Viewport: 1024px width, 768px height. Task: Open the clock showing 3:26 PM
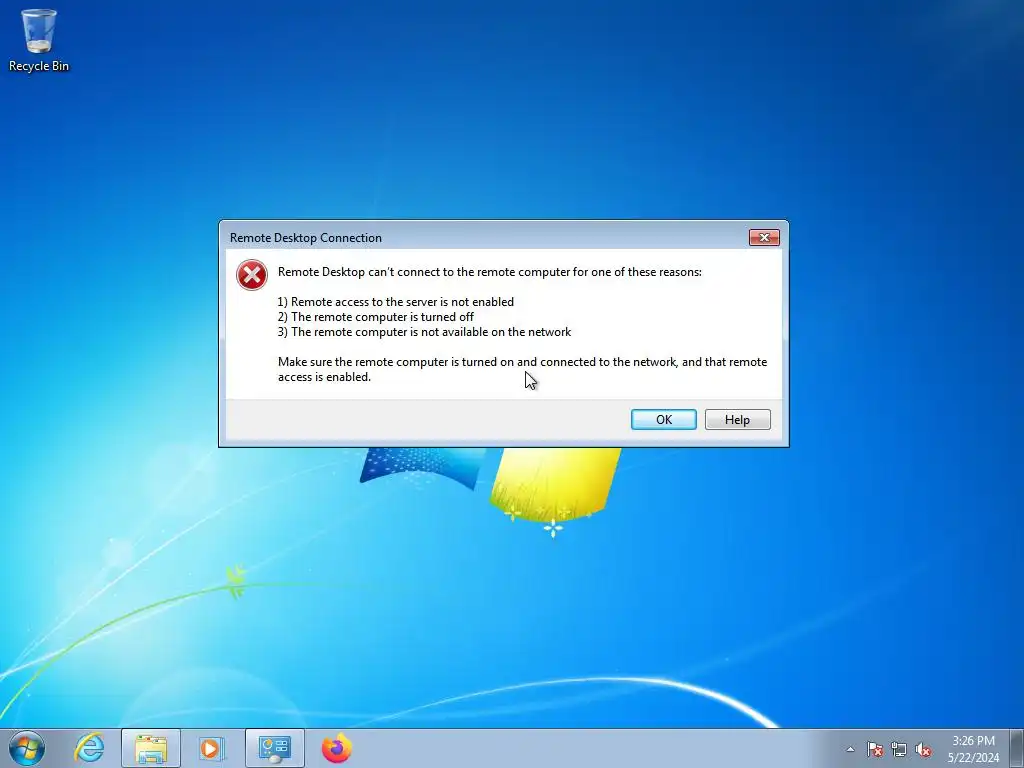click(973, 749)
